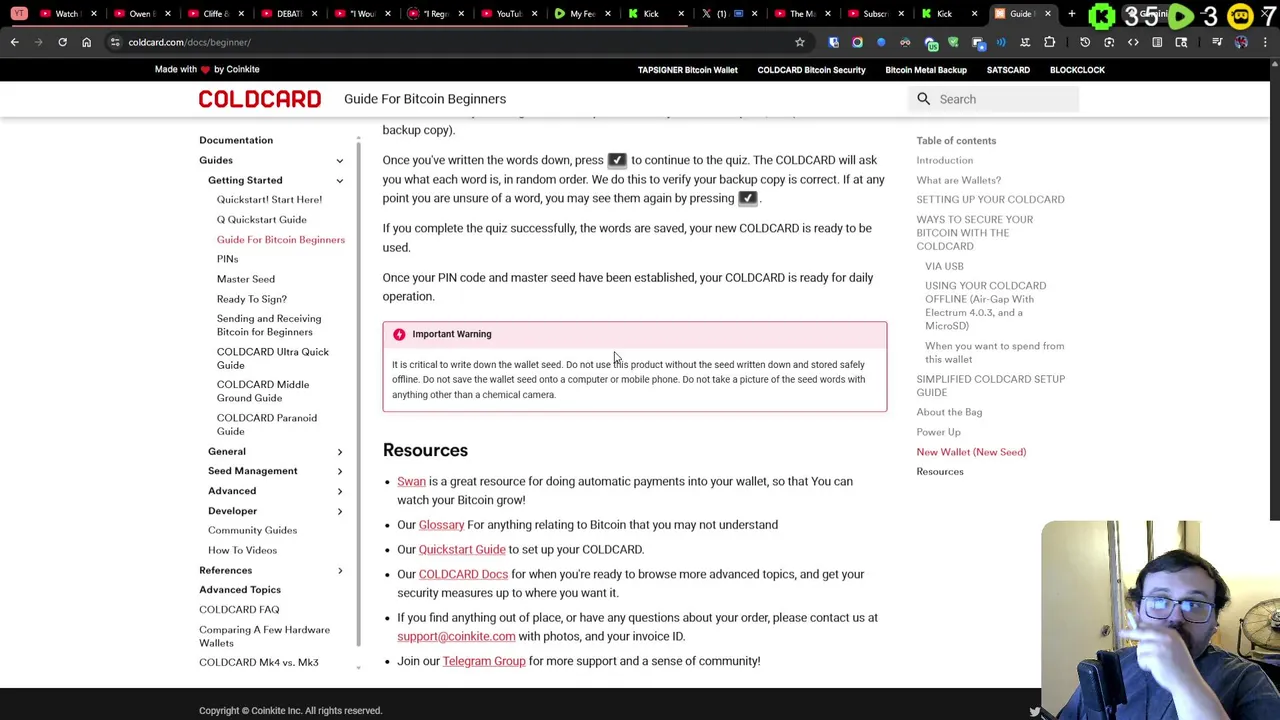Expand the General section arrow
The image size is (1280, 720).
[x=339, y=452]
